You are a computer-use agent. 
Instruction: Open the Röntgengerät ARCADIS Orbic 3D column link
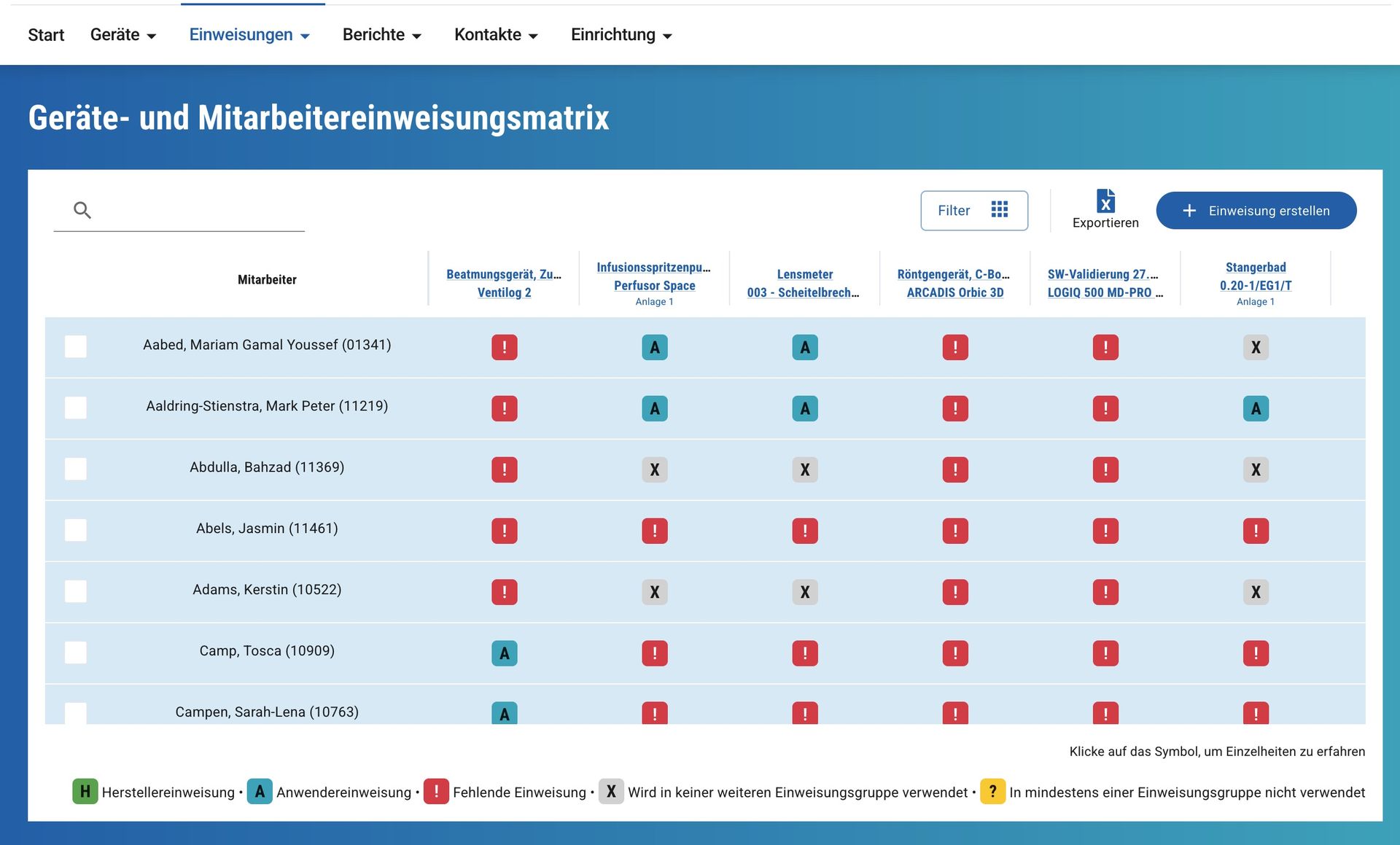(x=954, y=283)
